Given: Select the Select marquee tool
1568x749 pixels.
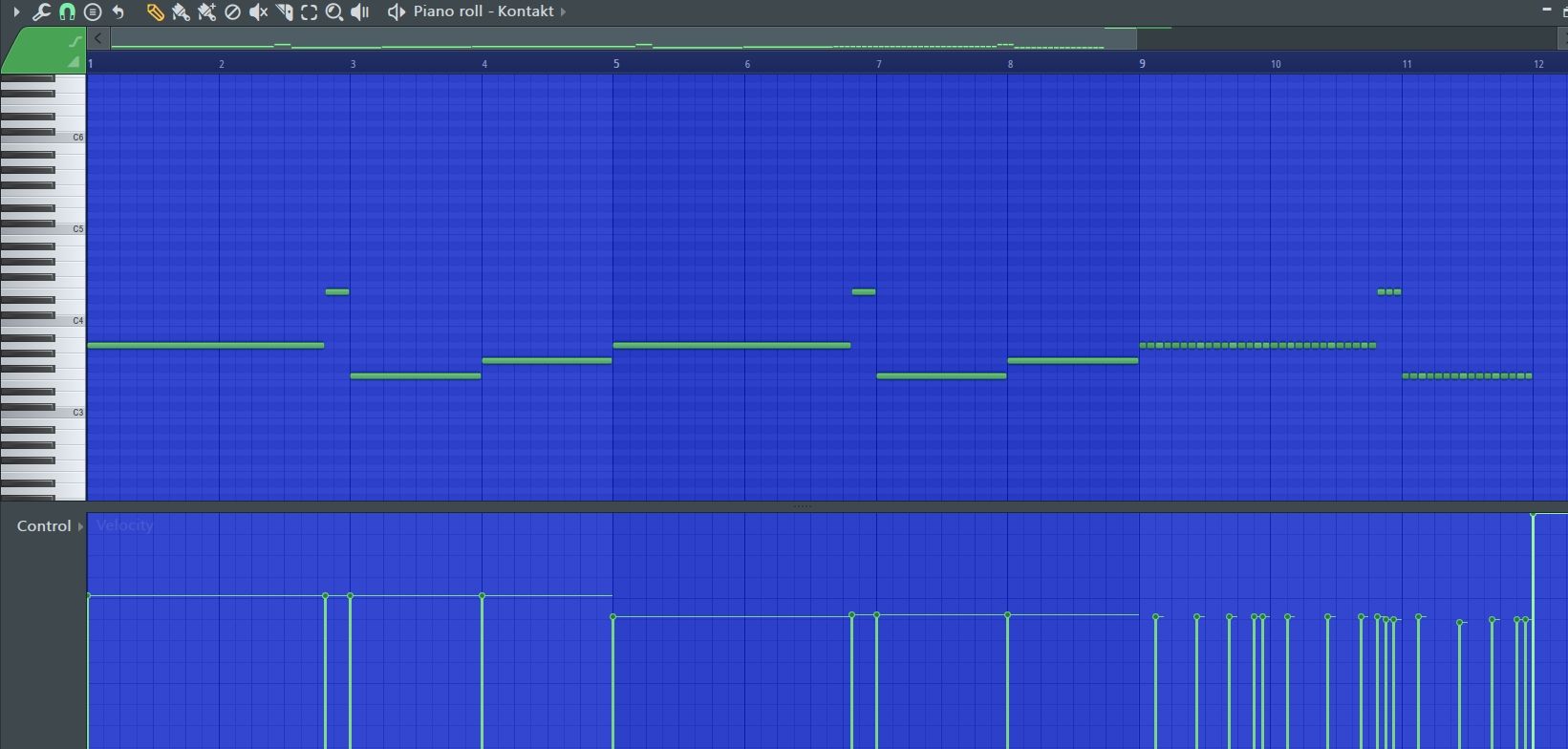Looking at the screenshot, I should 309,12.
